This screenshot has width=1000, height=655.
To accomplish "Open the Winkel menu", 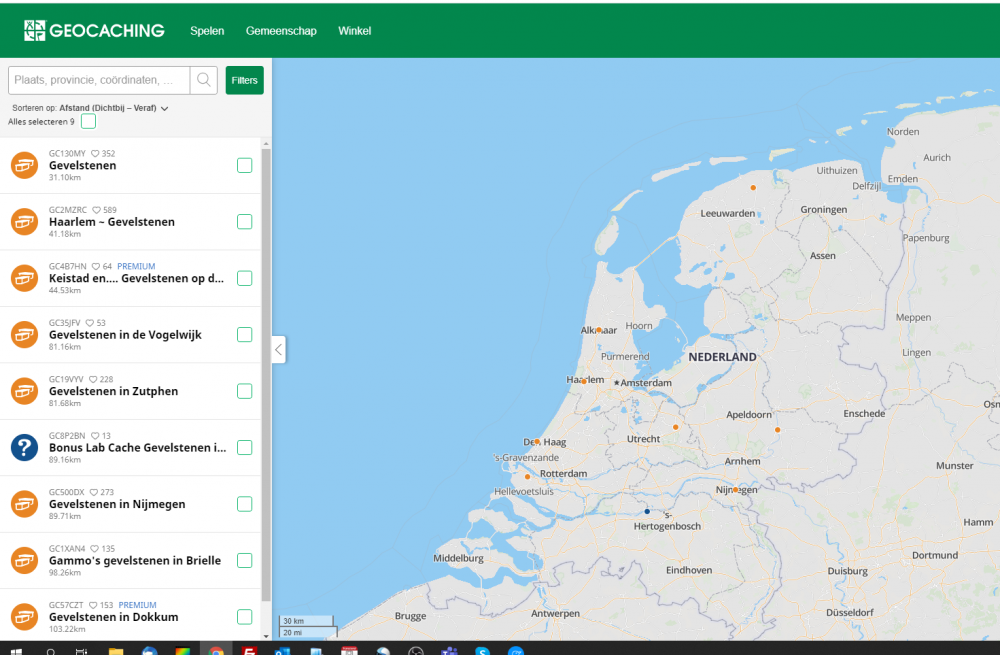I will (x=354, y=31).
